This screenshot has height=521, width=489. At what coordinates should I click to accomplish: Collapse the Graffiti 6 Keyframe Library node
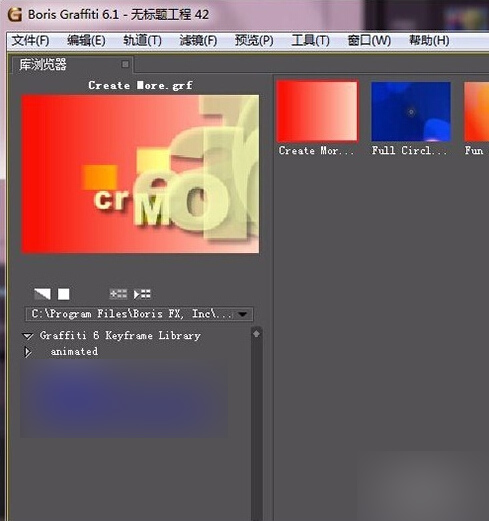point(28,336)
